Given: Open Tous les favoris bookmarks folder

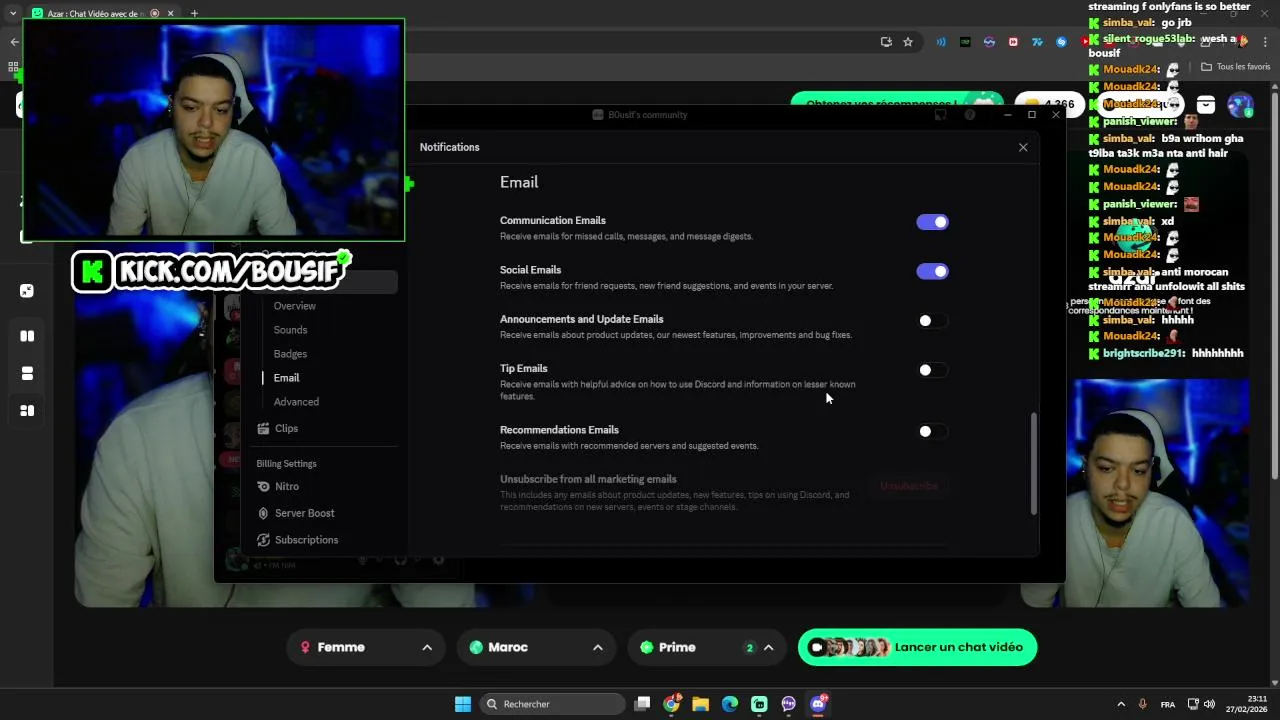Looking at the screenshot, I should pyautogui.click(x=1235, y=67).
